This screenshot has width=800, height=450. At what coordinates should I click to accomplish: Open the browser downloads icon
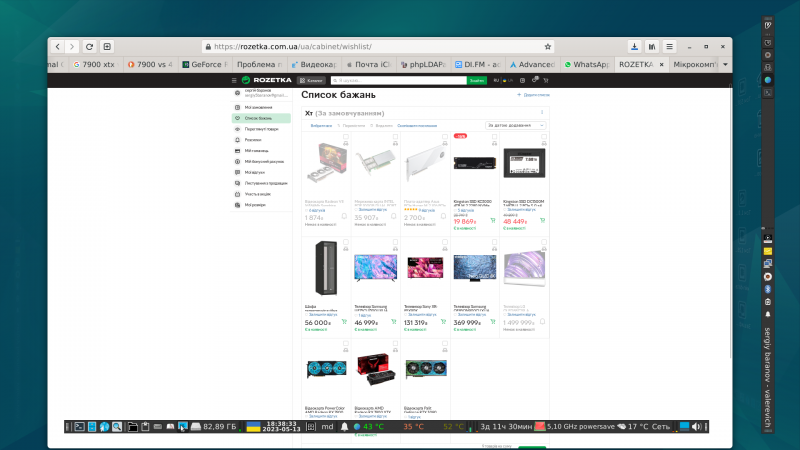[634, 46]
